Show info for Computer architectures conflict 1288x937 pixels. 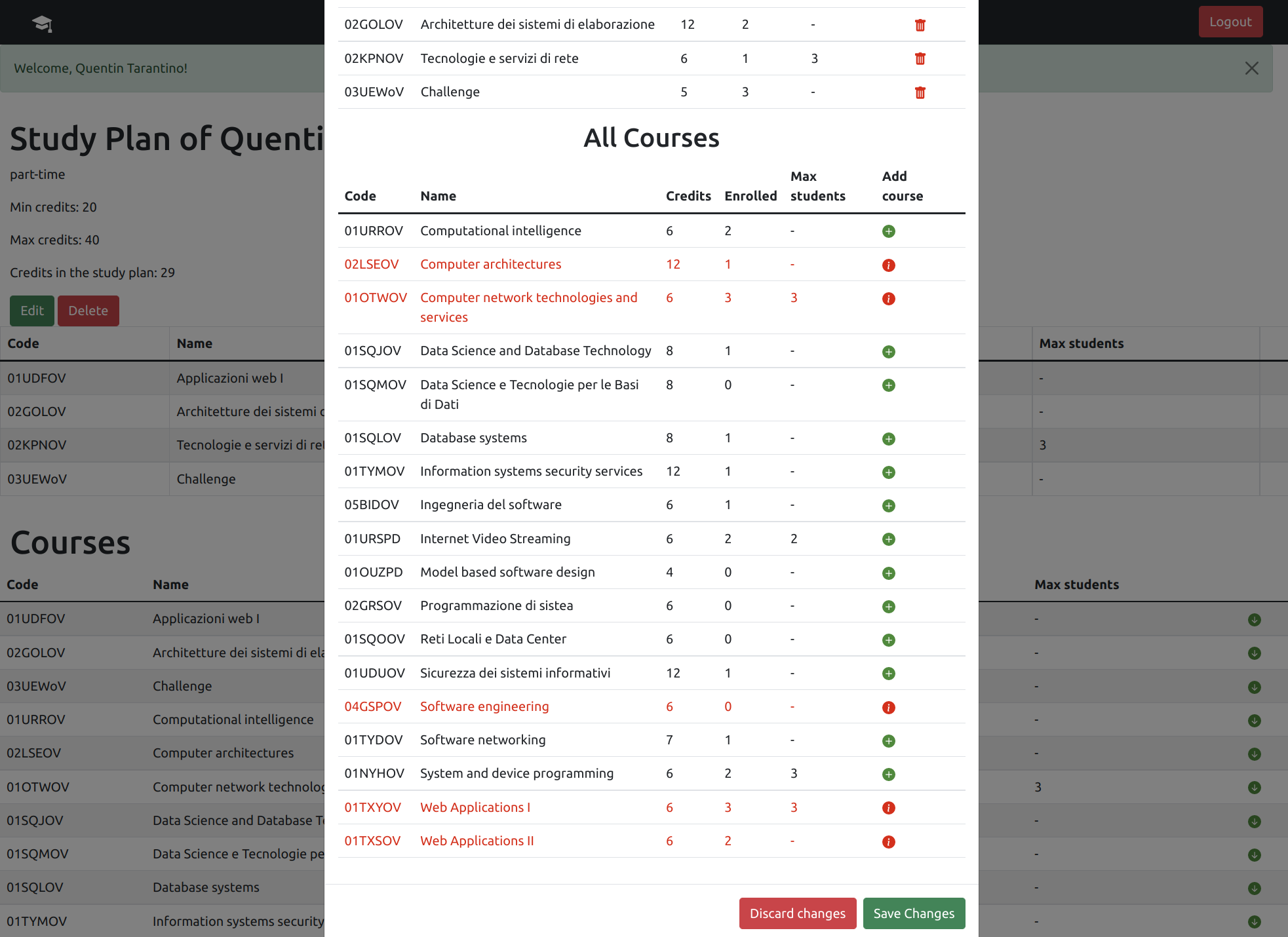(888, 265)
